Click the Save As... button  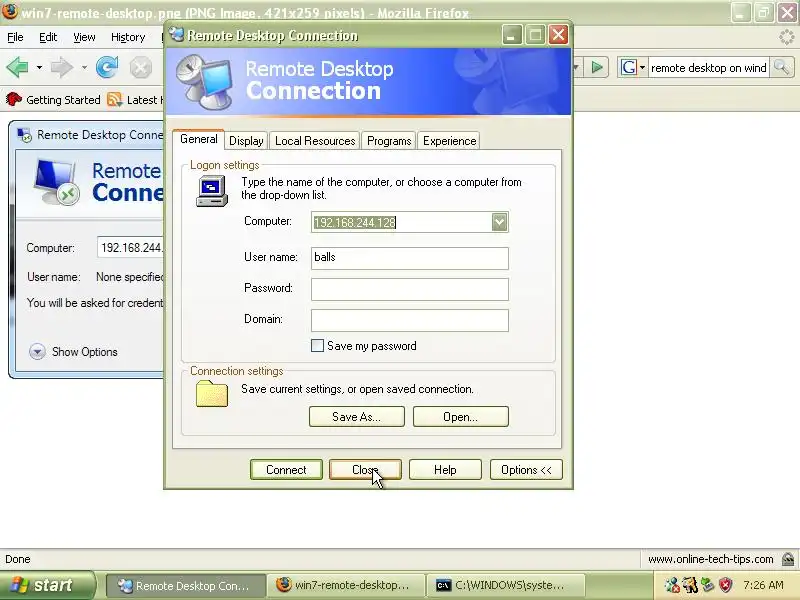(357, 417)
